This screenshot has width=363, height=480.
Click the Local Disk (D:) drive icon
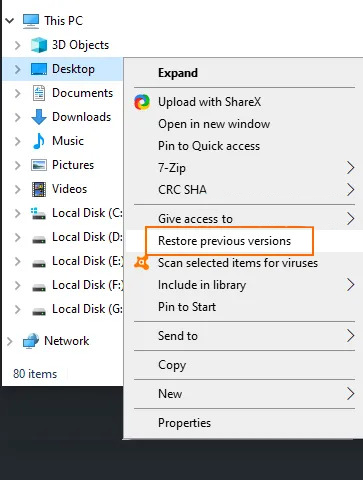39,239
